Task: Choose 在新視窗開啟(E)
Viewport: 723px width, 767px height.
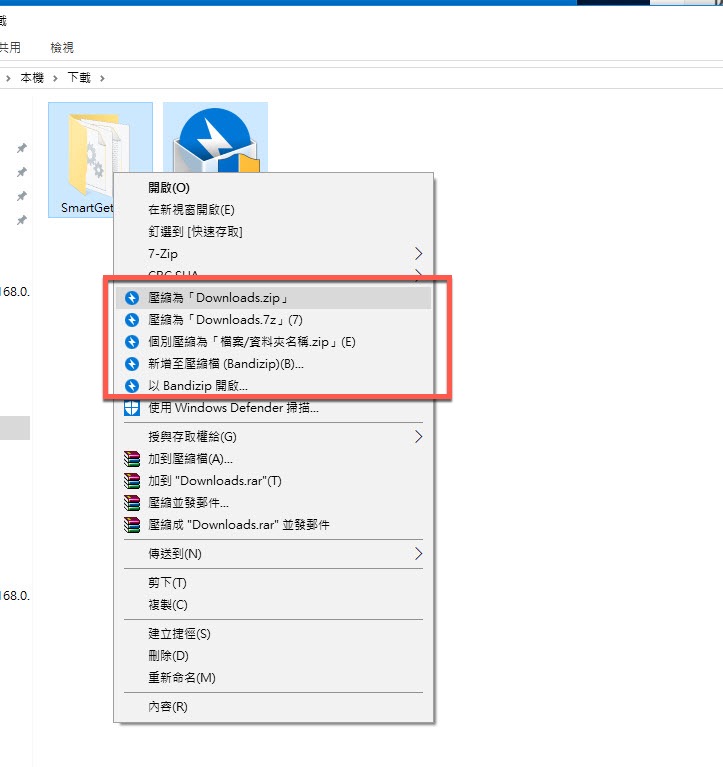Action: [x=274, y=210]
